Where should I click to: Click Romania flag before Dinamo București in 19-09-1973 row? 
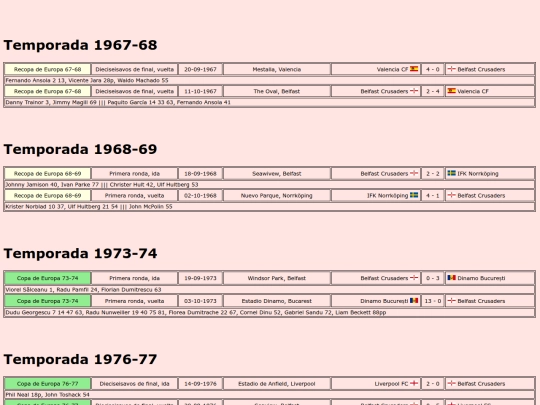click(451, 278)
